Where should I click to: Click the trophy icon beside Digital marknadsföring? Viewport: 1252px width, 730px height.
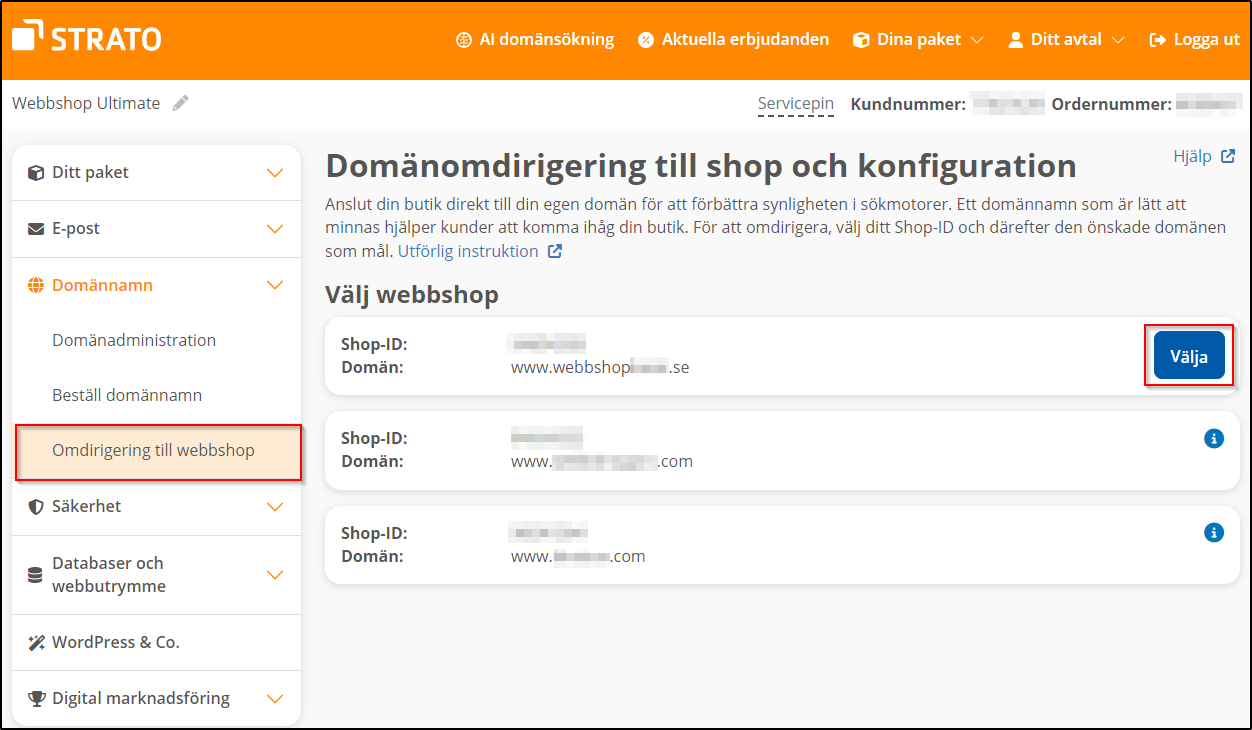click(x=35, y=698)
